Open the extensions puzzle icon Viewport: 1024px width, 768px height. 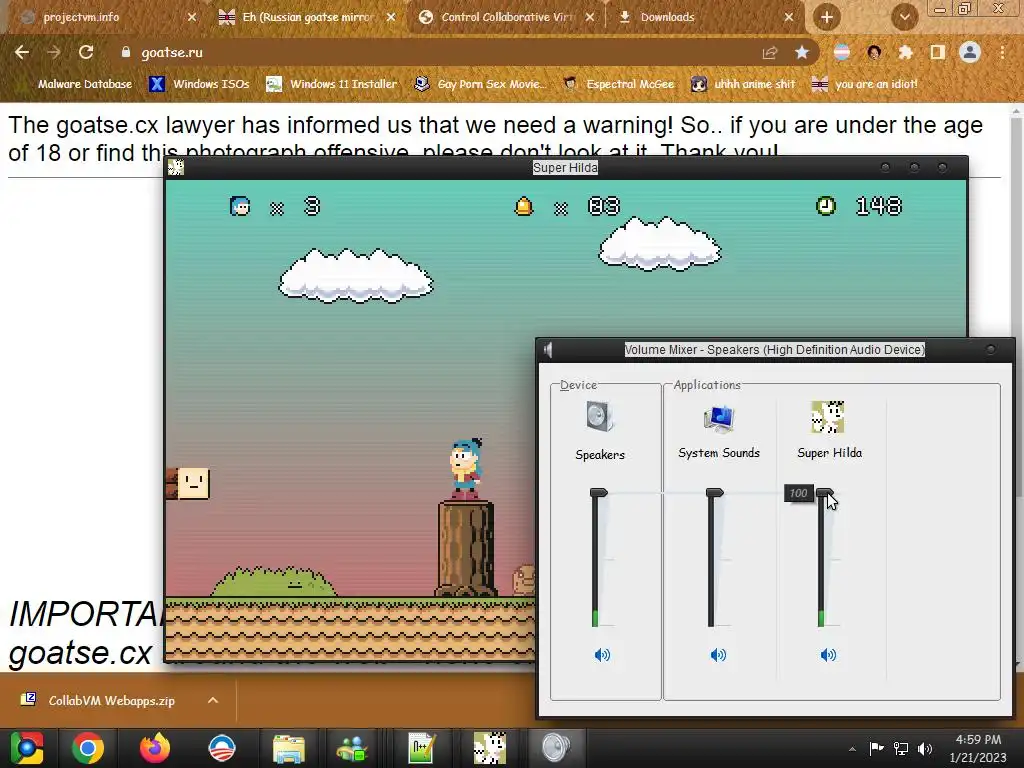coord(906,52)
